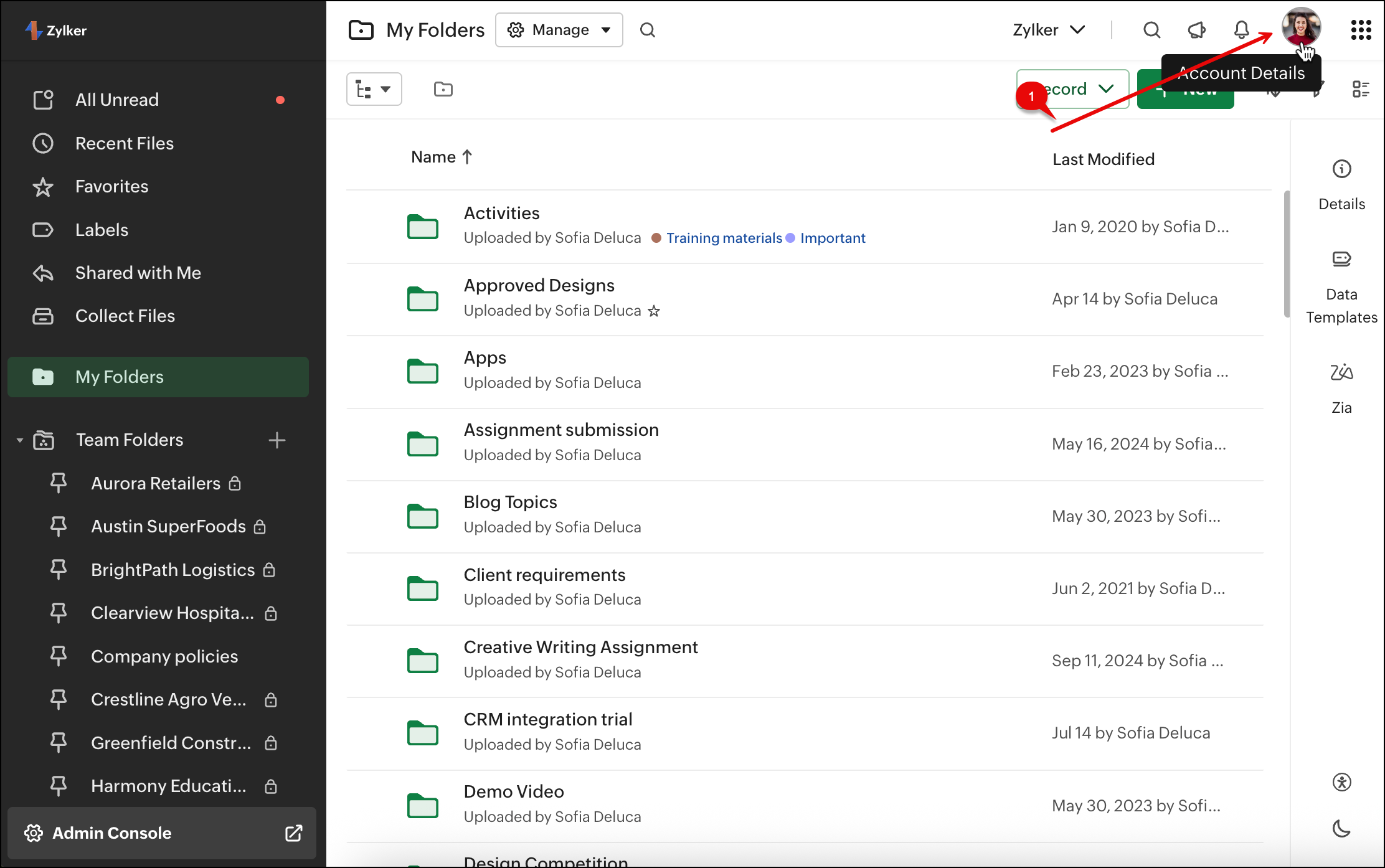This screenshot has height=868, width=1385.
Task: Open the apps grid launcher
Action: pos(1361,30)
